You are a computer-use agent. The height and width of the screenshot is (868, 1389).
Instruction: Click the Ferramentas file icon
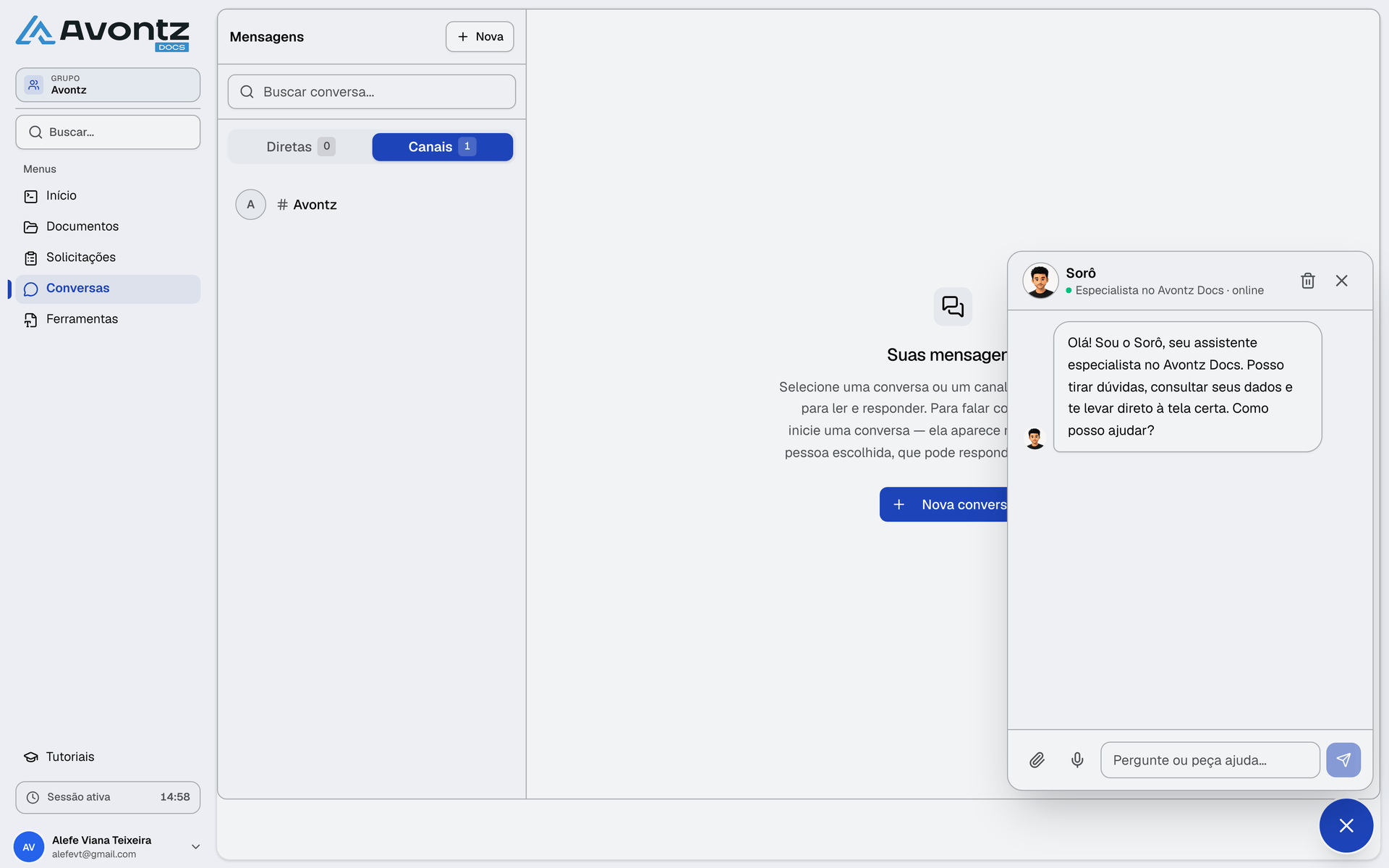30,320
